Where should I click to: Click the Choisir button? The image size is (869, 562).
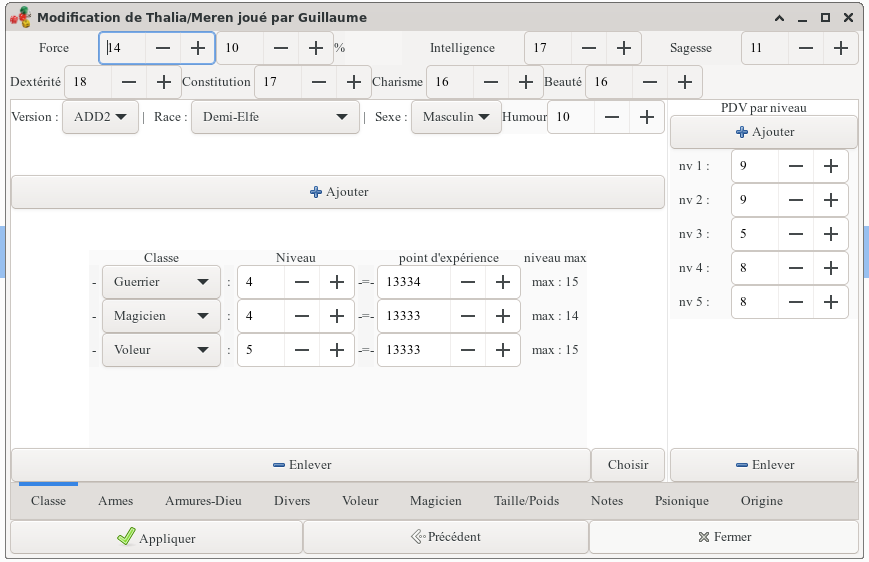(628, 464)
